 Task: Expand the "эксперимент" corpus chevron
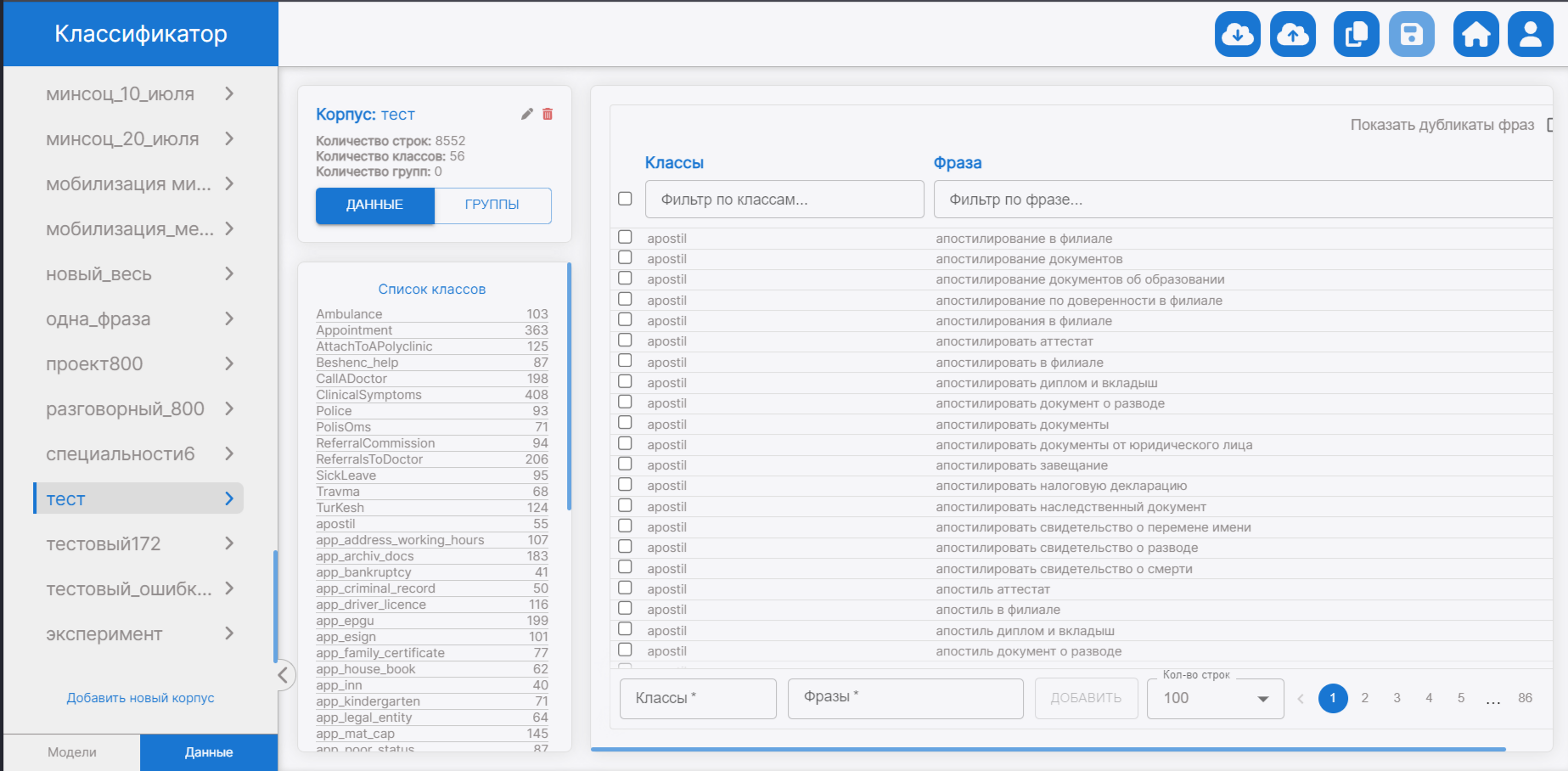[x=229, y=633]
